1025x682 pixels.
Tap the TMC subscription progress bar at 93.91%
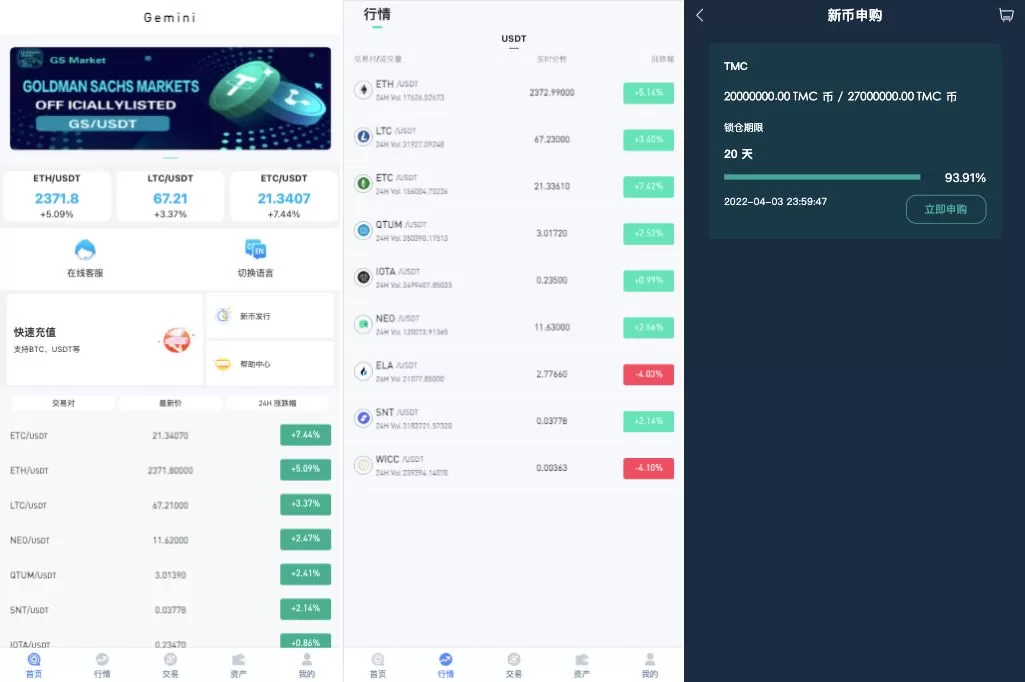822,177
